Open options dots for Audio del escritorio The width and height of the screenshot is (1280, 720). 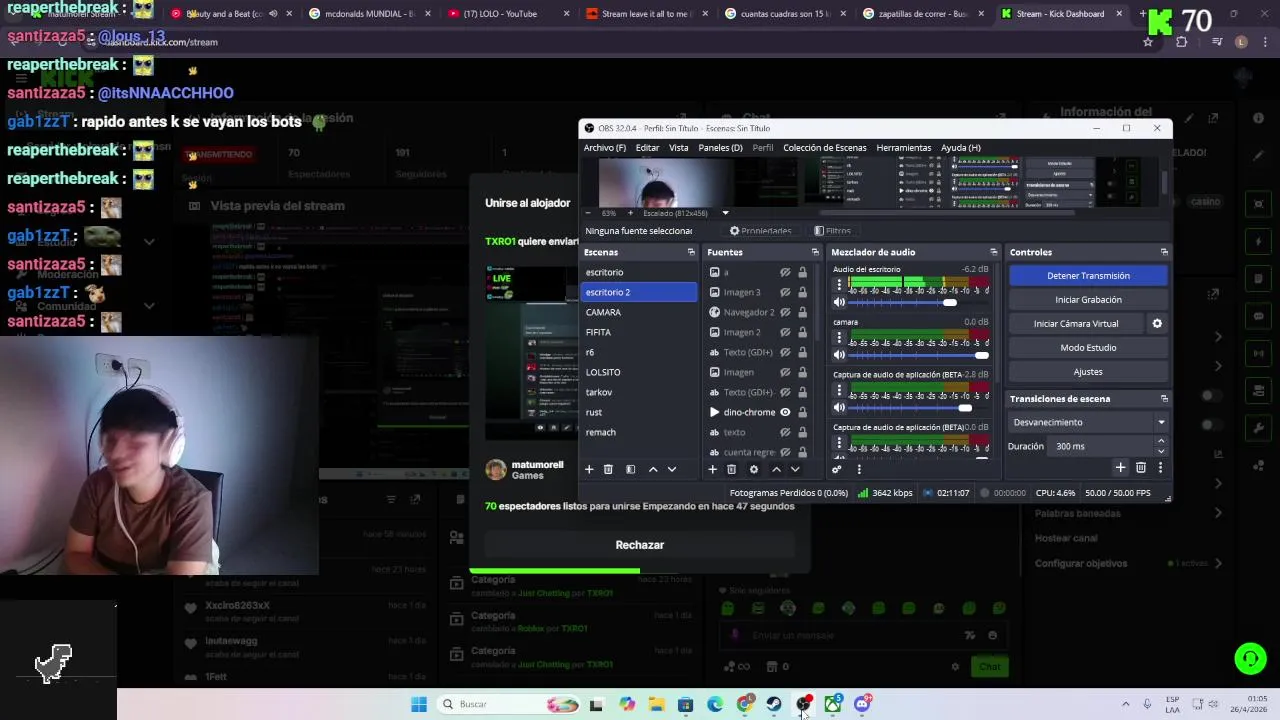[839, 285]
